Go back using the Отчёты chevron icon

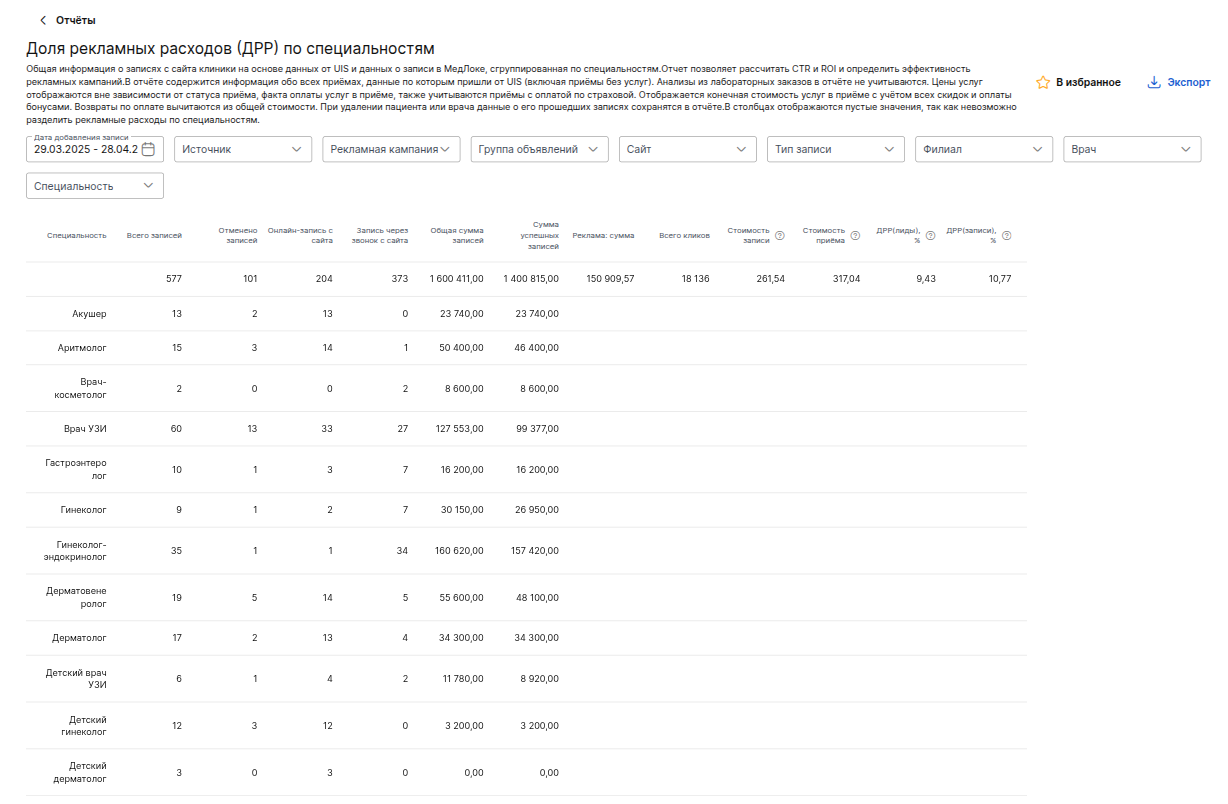[x=42, y=20]
